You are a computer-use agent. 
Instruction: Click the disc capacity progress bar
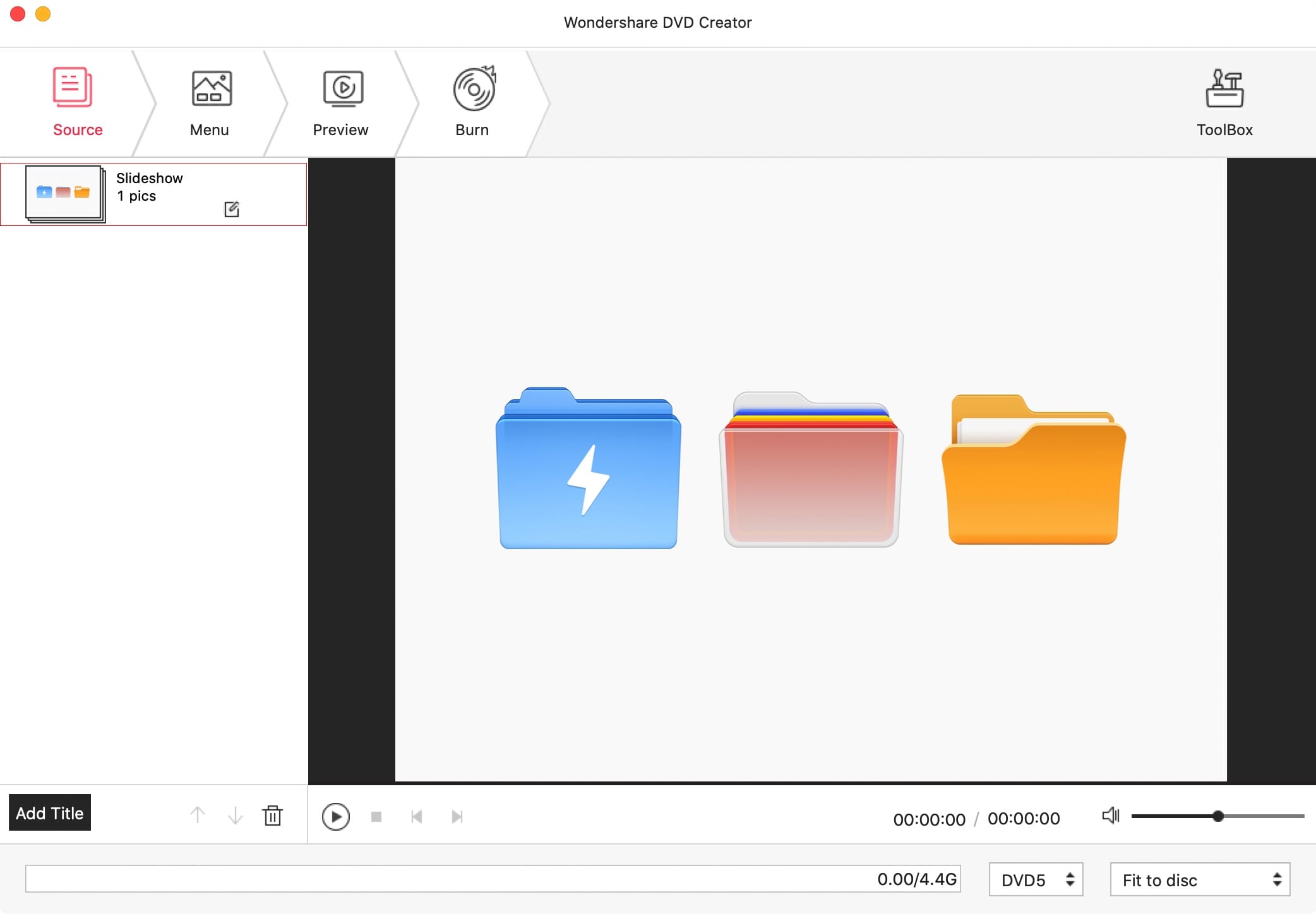pos(493,879)
